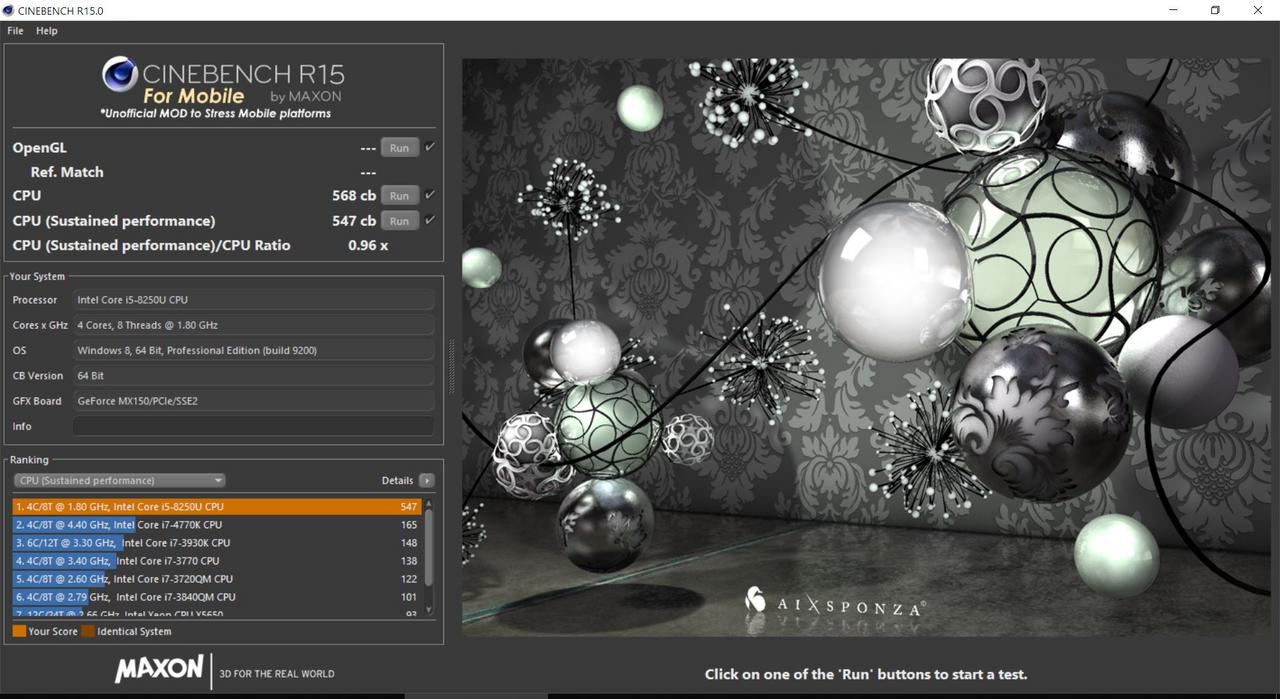Viewport: 1280px width, 699px height.
Task: Click the Cinebench sphere logo icon
Action: 120,74
